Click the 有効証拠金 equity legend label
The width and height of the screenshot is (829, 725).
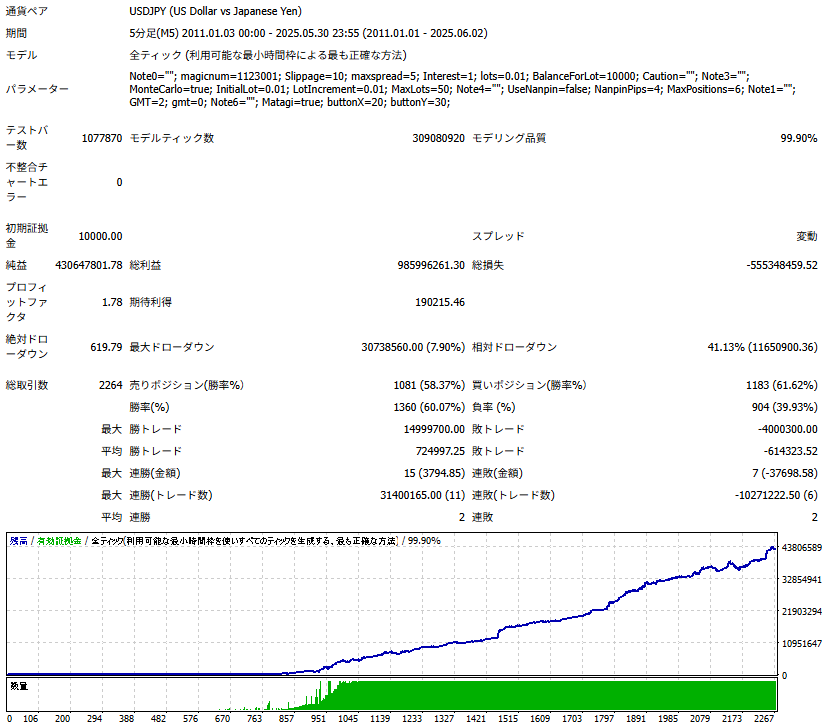59,540
